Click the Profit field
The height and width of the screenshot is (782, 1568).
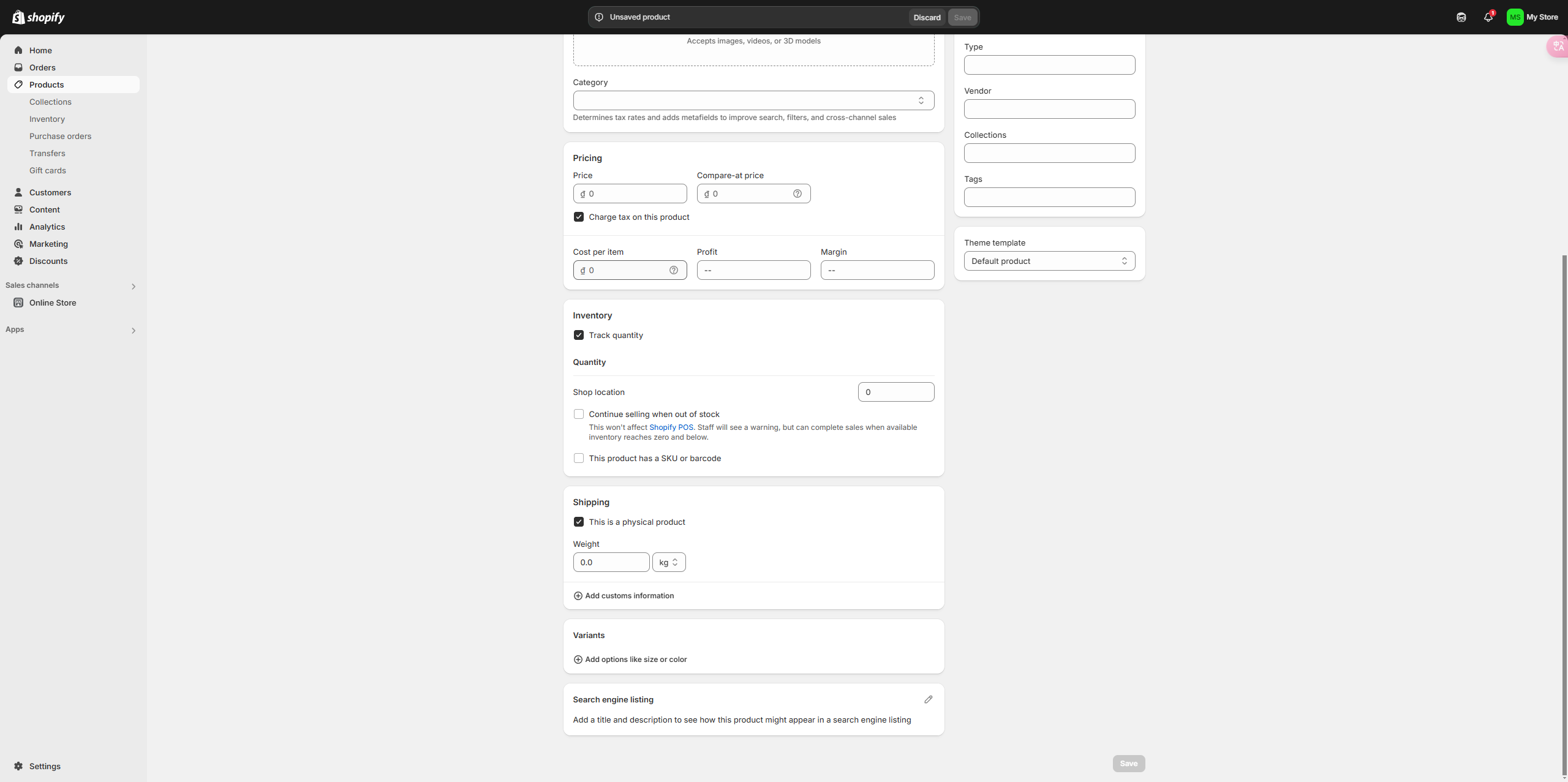click(753, 270)
